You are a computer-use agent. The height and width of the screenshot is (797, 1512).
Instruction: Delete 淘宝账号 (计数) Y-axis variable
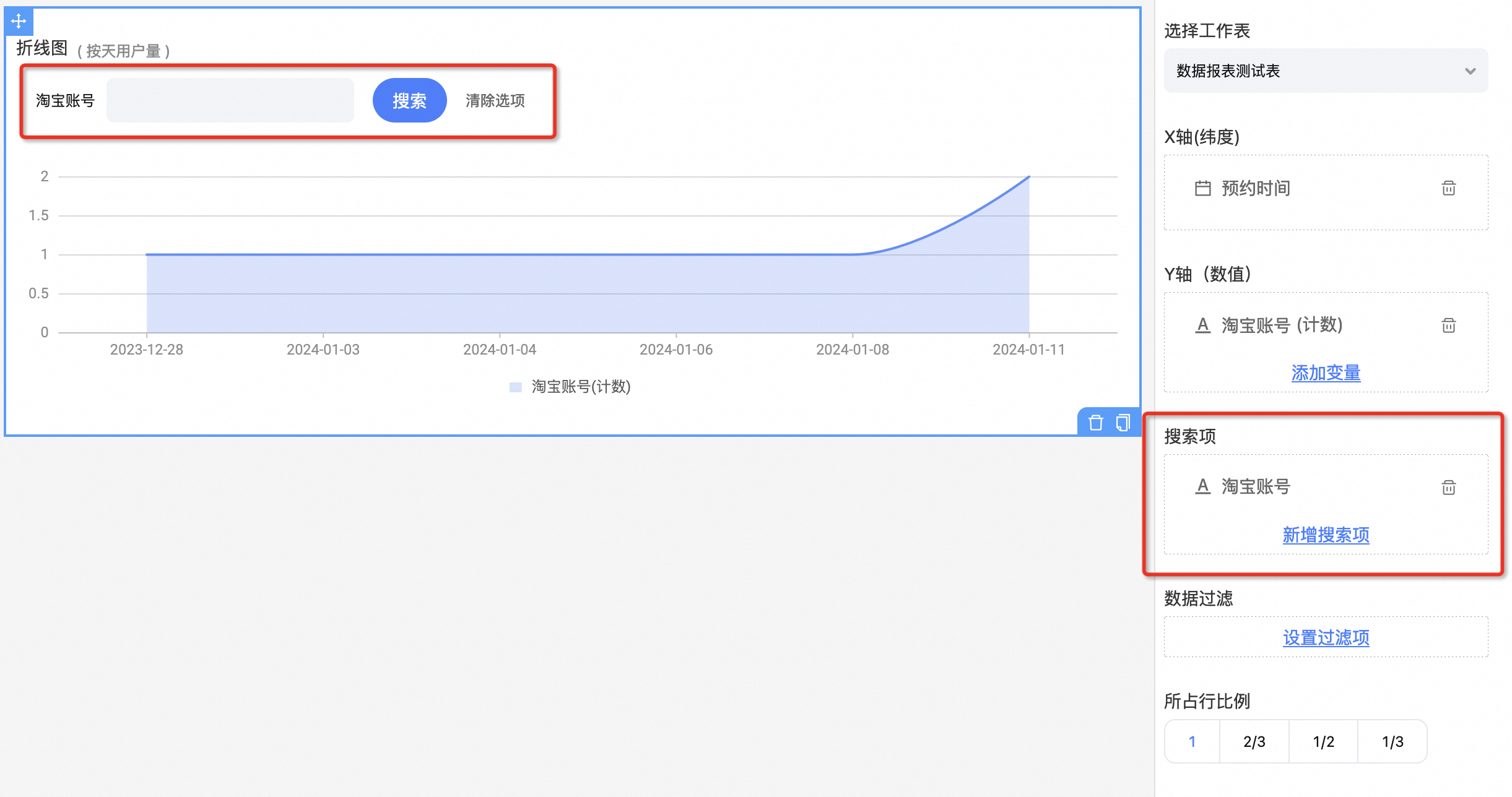tap(1448, 325)
